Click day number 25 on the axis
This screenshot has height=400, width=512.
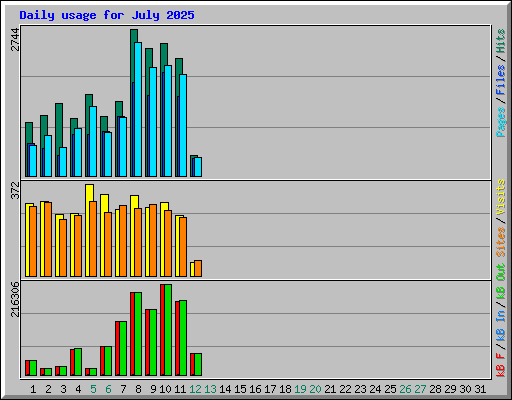[390, 389]
